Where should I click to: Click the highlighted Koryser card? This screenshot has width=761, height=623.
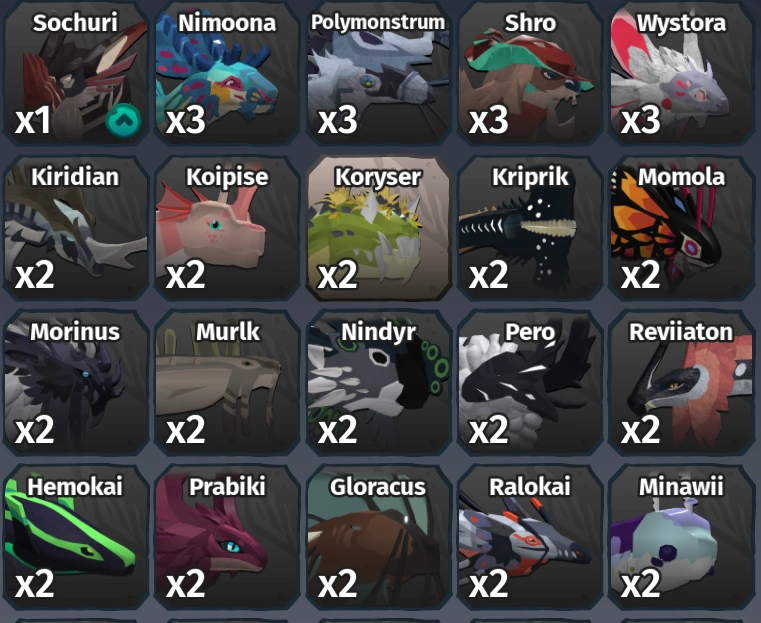point(379,228)
